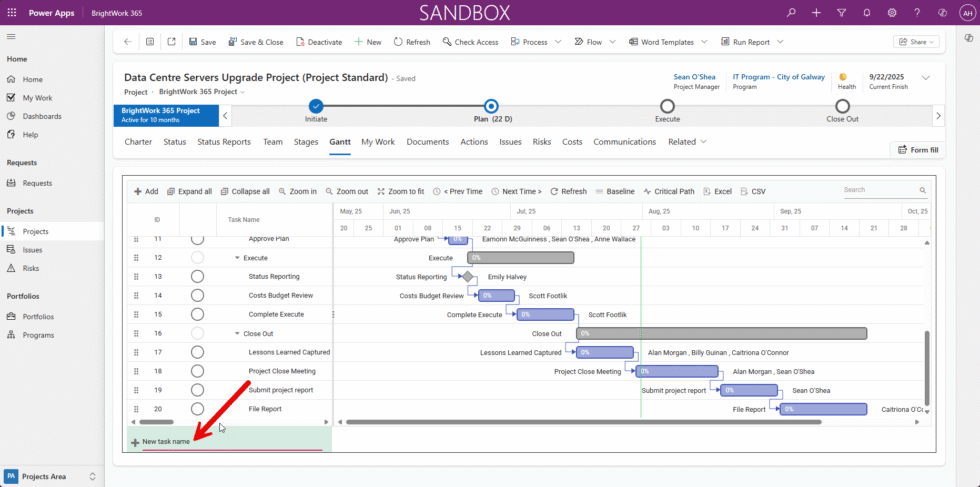
Task: Switch to the Risks tab
Action: (x=542, y=142)
